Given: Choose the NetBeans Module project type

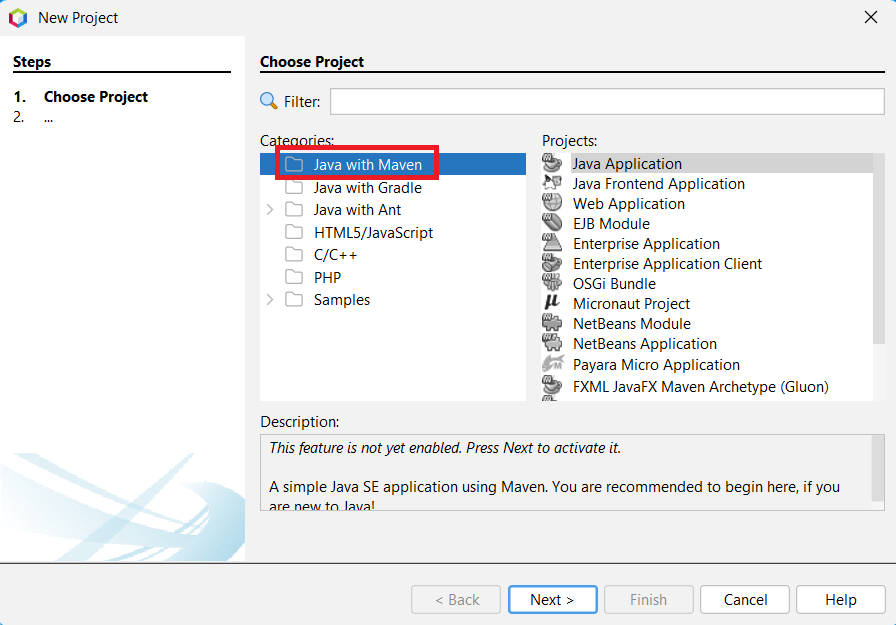Looking at the screenshot, I should 631,323.
